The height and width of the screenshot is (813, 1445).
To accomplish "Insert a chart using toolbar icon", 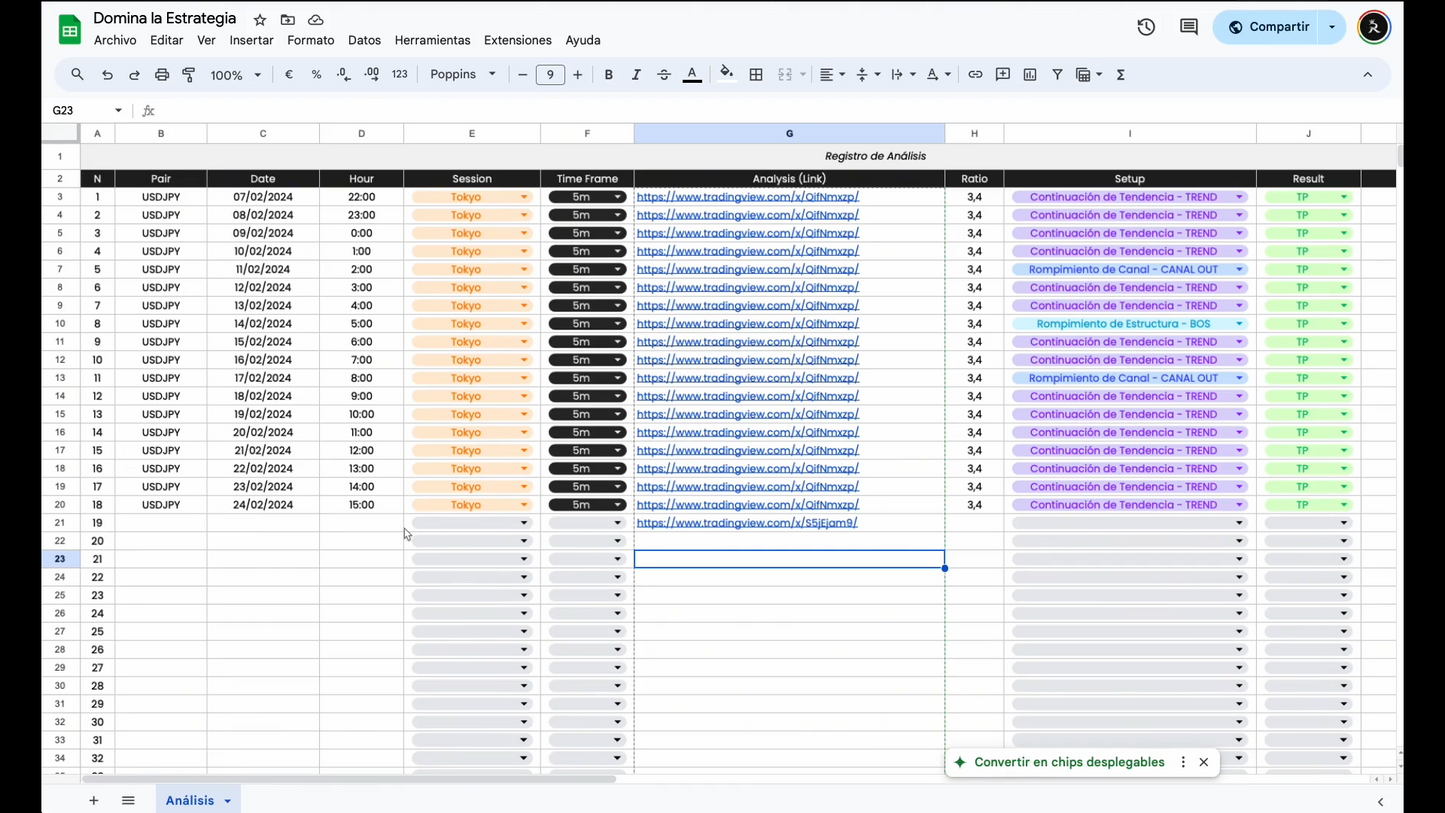I will point(1030,75).
